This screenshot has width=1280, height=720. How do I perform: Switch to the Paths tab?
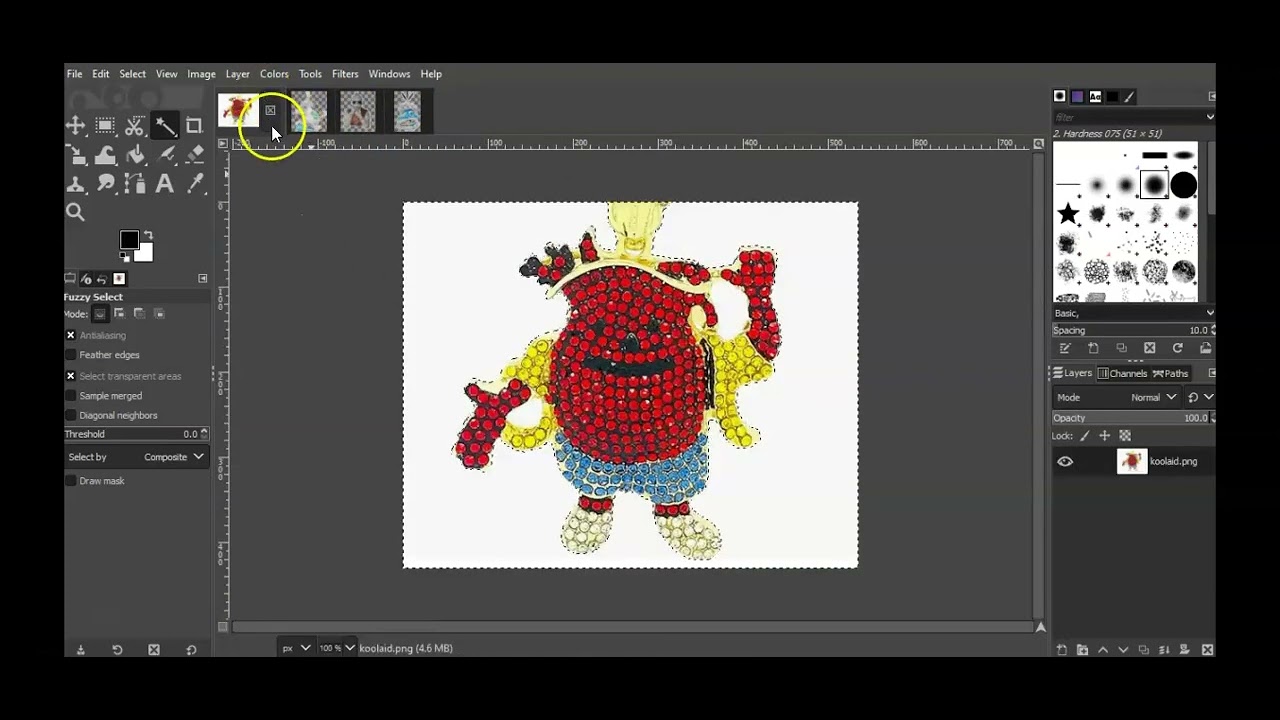[1170, 373]
